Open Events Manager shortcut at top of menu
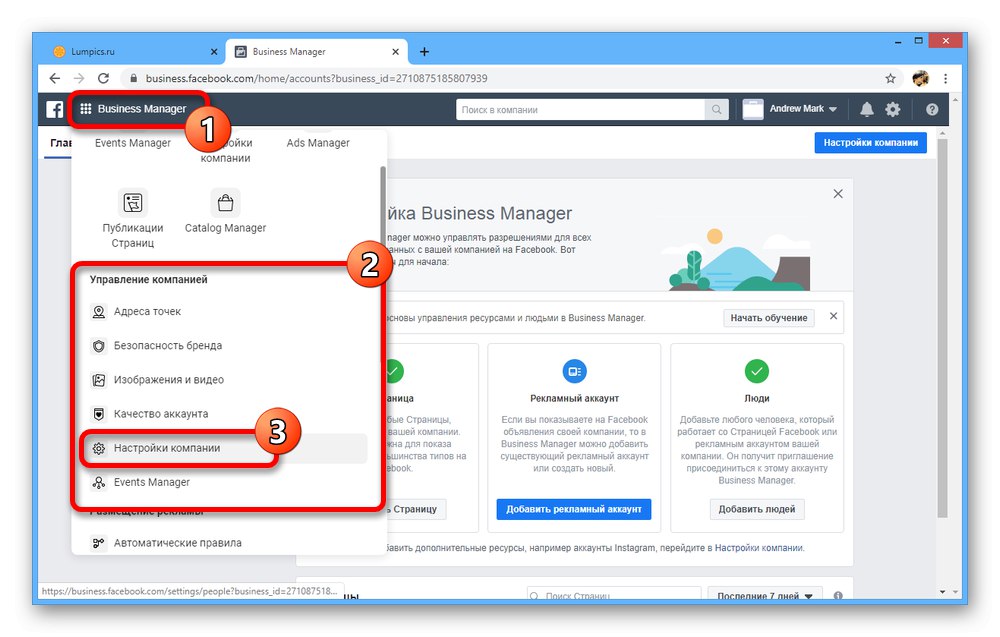Image resolution: width=1000 pixels, height=637 pixels. click(133, 143)
